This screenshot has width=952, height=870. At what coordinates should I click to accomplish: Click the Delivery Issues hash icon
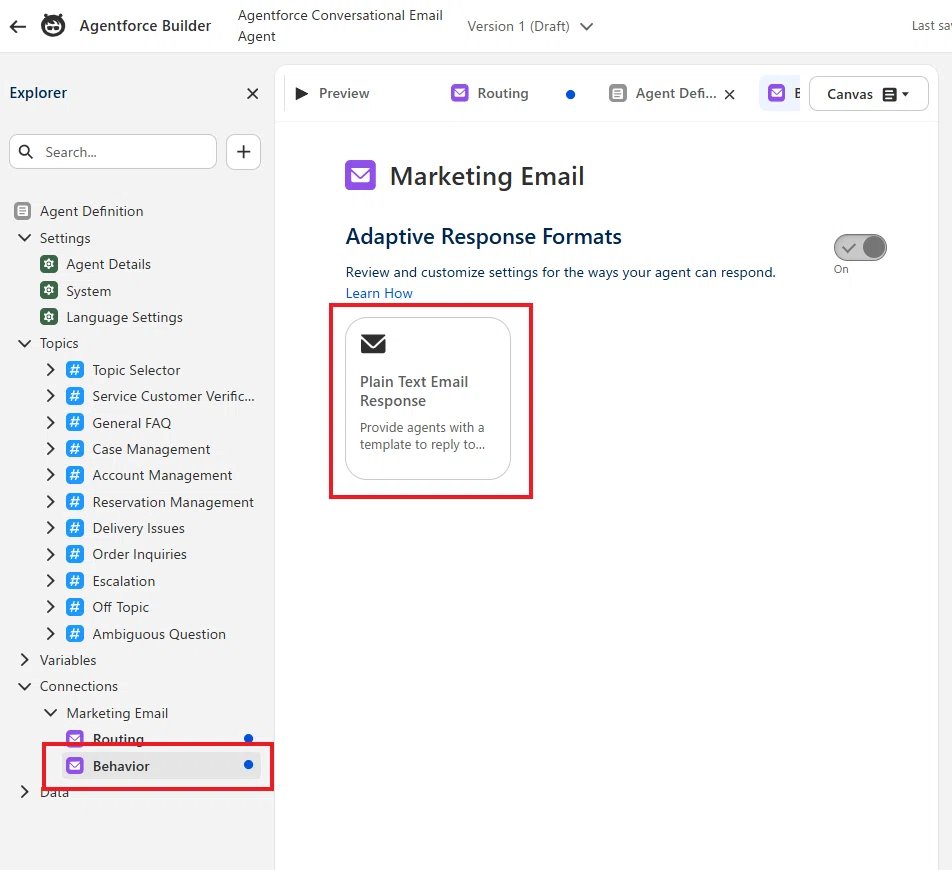[x=75, y=528]
